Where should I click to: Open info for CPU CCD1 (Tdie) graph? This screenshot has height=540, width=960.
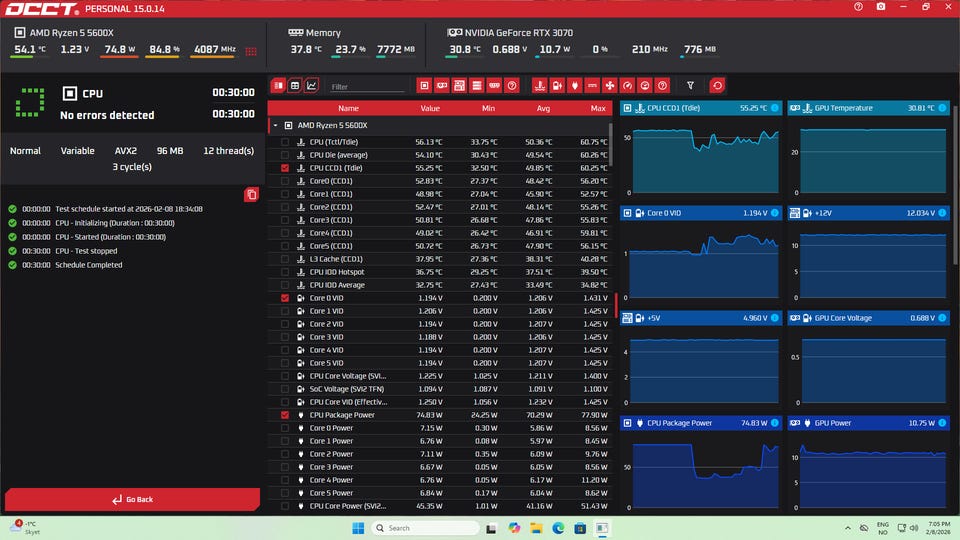click(x=774, y=108)
